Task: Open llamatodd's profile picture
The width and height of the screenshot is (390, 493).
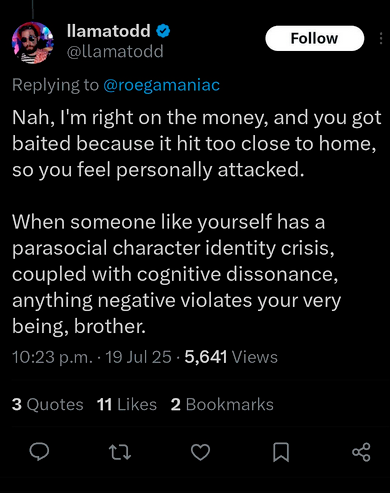Action: click(x=33, y=43)
